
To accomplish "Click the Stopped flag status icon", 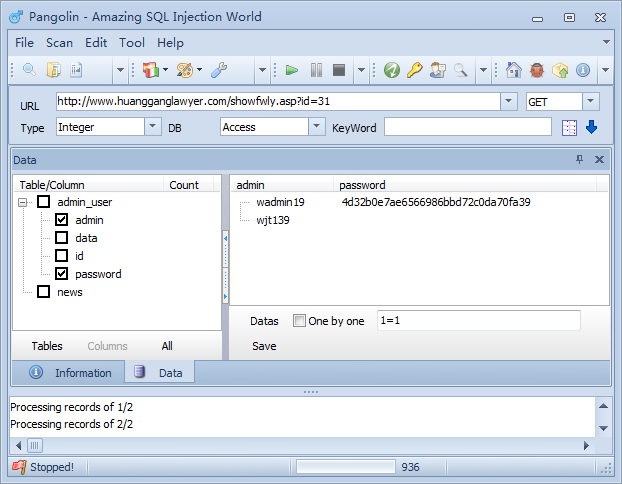I will click(19, 467).
